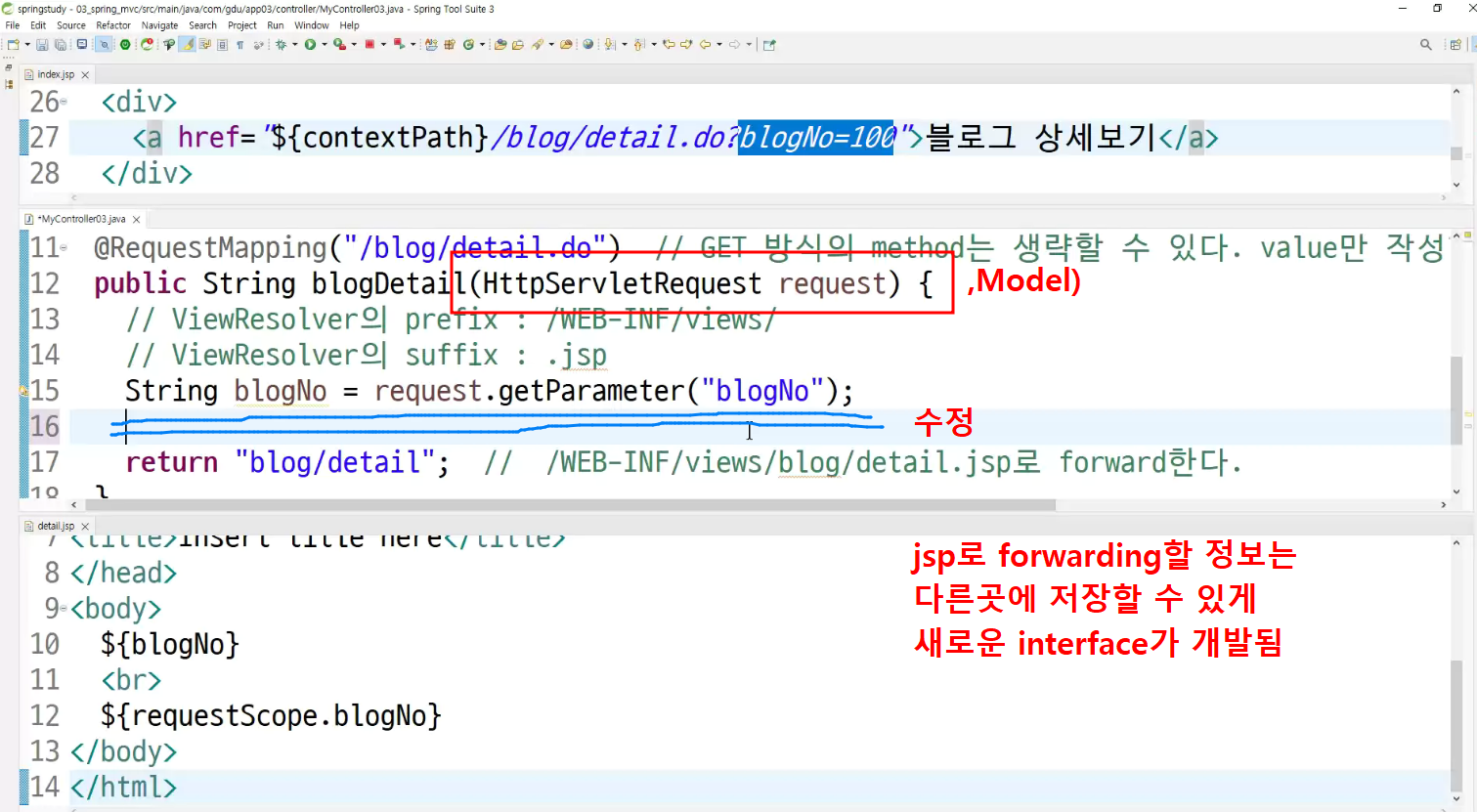
Task: Open the Run dropdown arrow
Action: [324, 44]
